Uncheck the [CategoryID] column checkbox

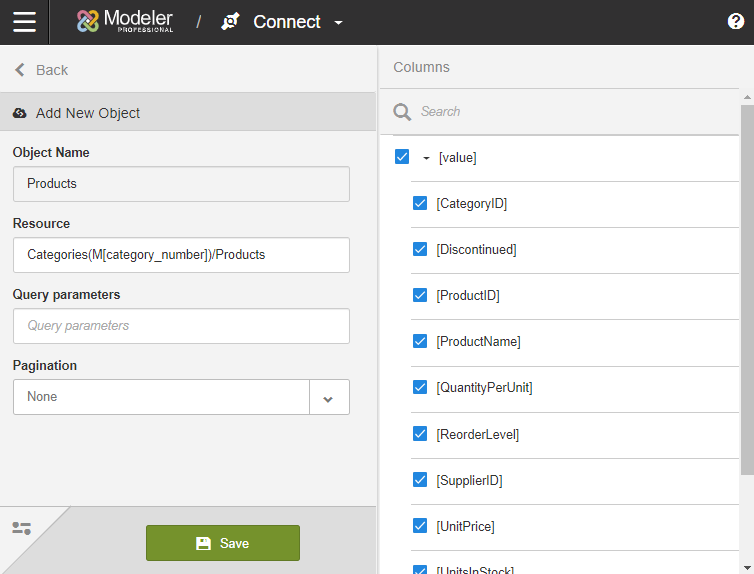tap(420, 203)
